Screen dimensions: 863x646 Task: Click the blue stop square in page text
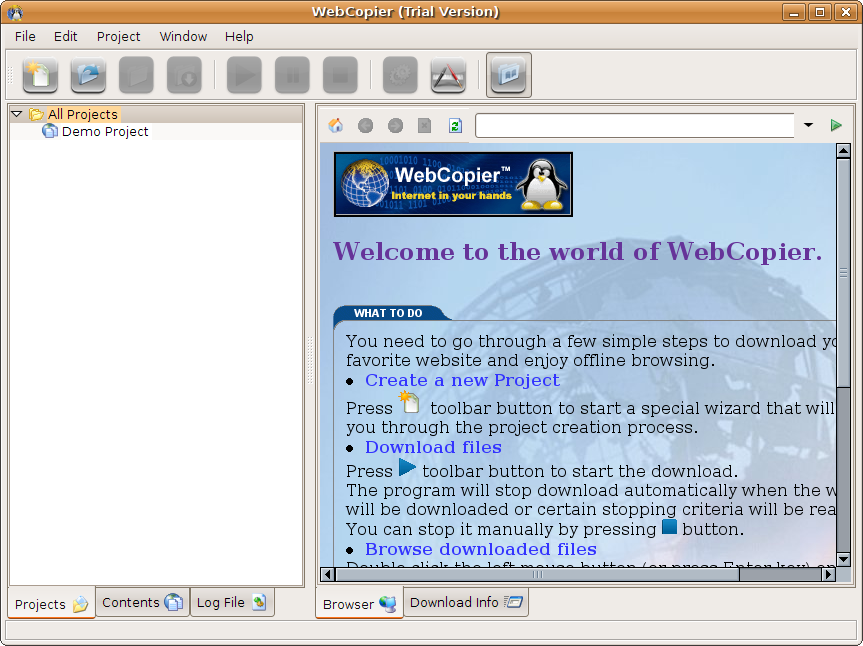click(x=669, y=527)
